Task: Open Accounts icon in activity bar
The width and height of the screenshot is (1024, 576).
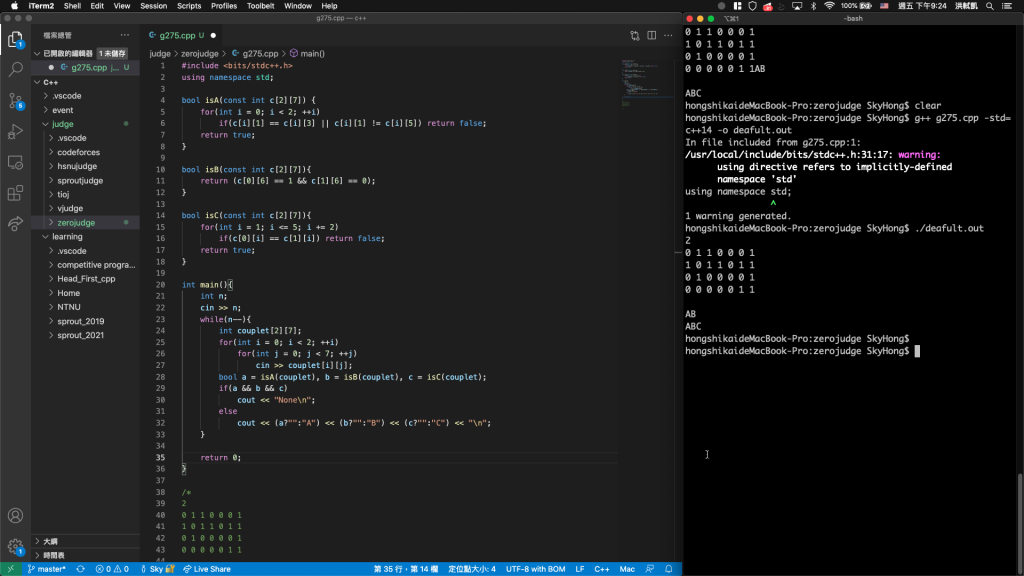Action: pyautogui.click(x=15, y=516)
